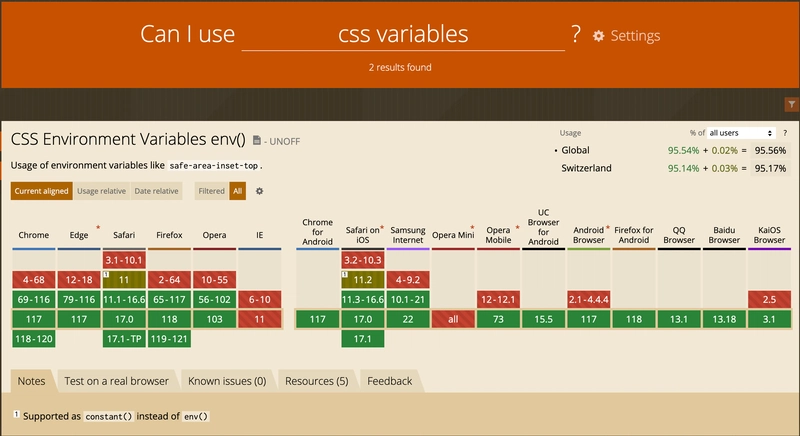Click Edge 12-18 cell
Image resolution: width=800 pixels, height=436 pixels.
point(79,279)
